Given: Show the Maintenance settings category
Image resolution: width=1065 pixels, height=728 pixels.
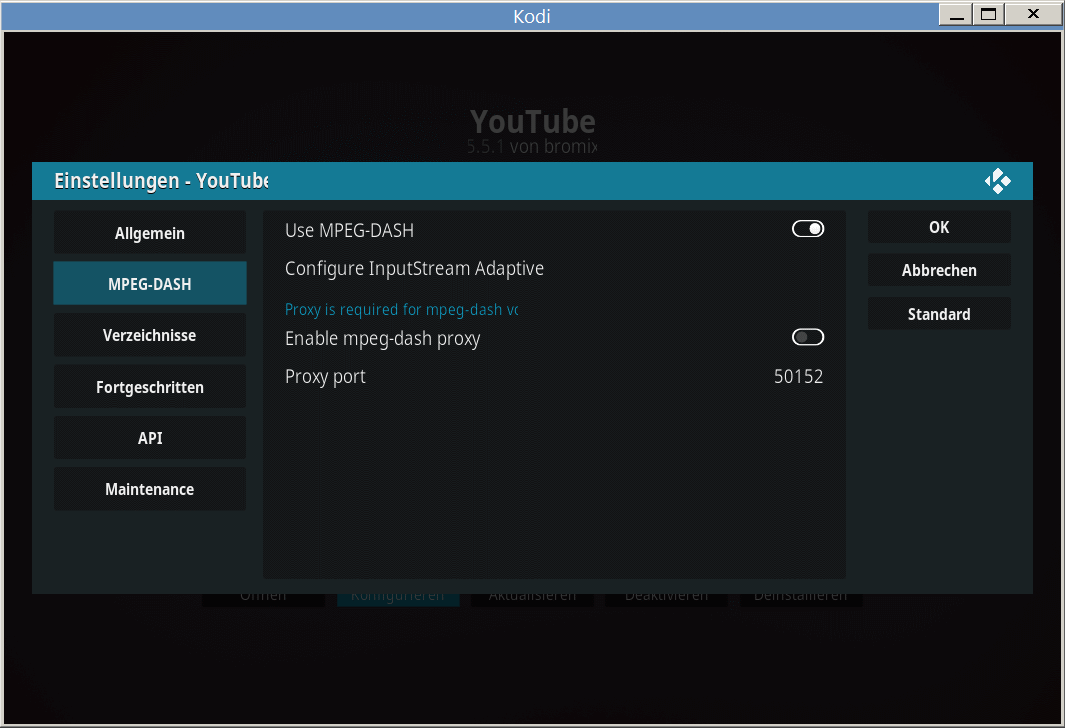Looking at the screenshot, I should (149, 489).
